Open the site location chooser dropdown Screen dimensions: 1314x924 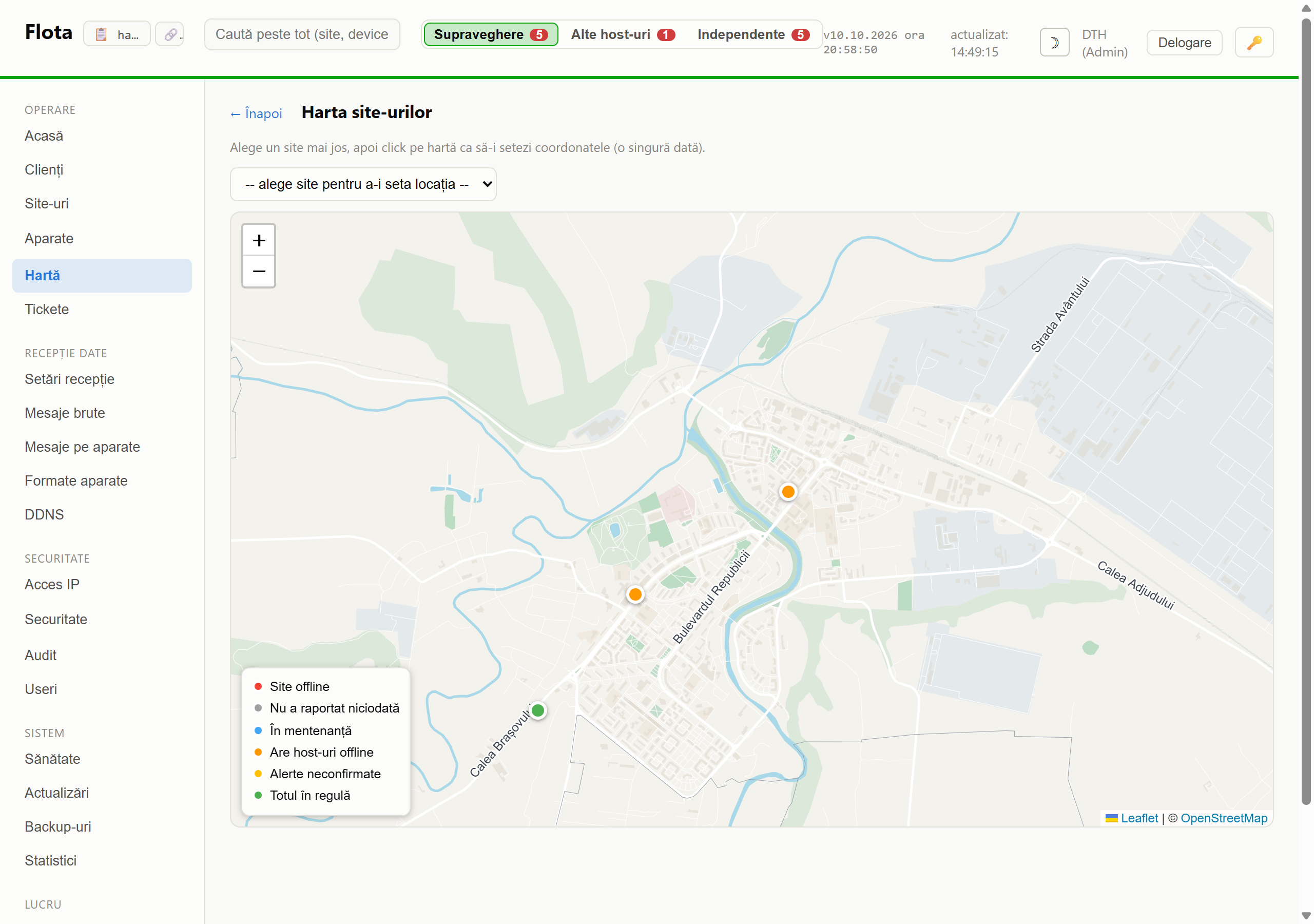[x=363, y=184]
